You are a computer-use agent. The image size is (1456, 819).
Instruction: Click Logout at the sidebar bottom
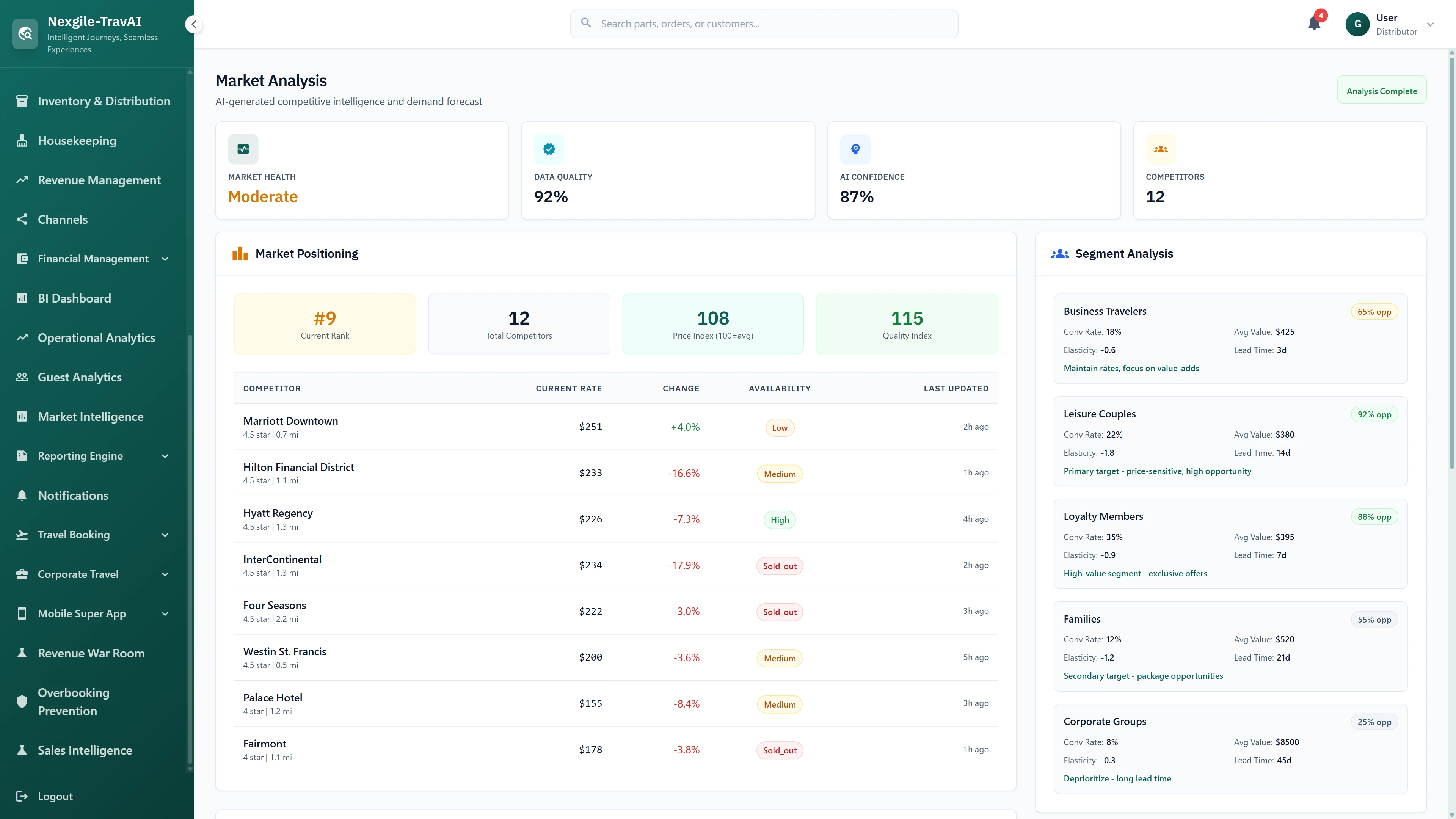click(x=55, y=796)
